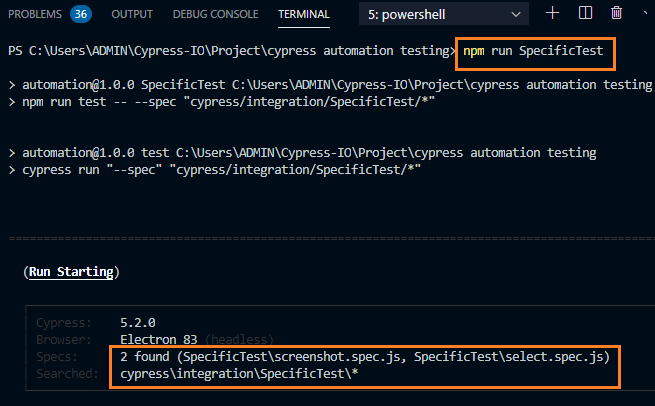Click the 'automation@1.0.0 test' output line
Viewport: 655px width, 406px height.
pos(302,153)
